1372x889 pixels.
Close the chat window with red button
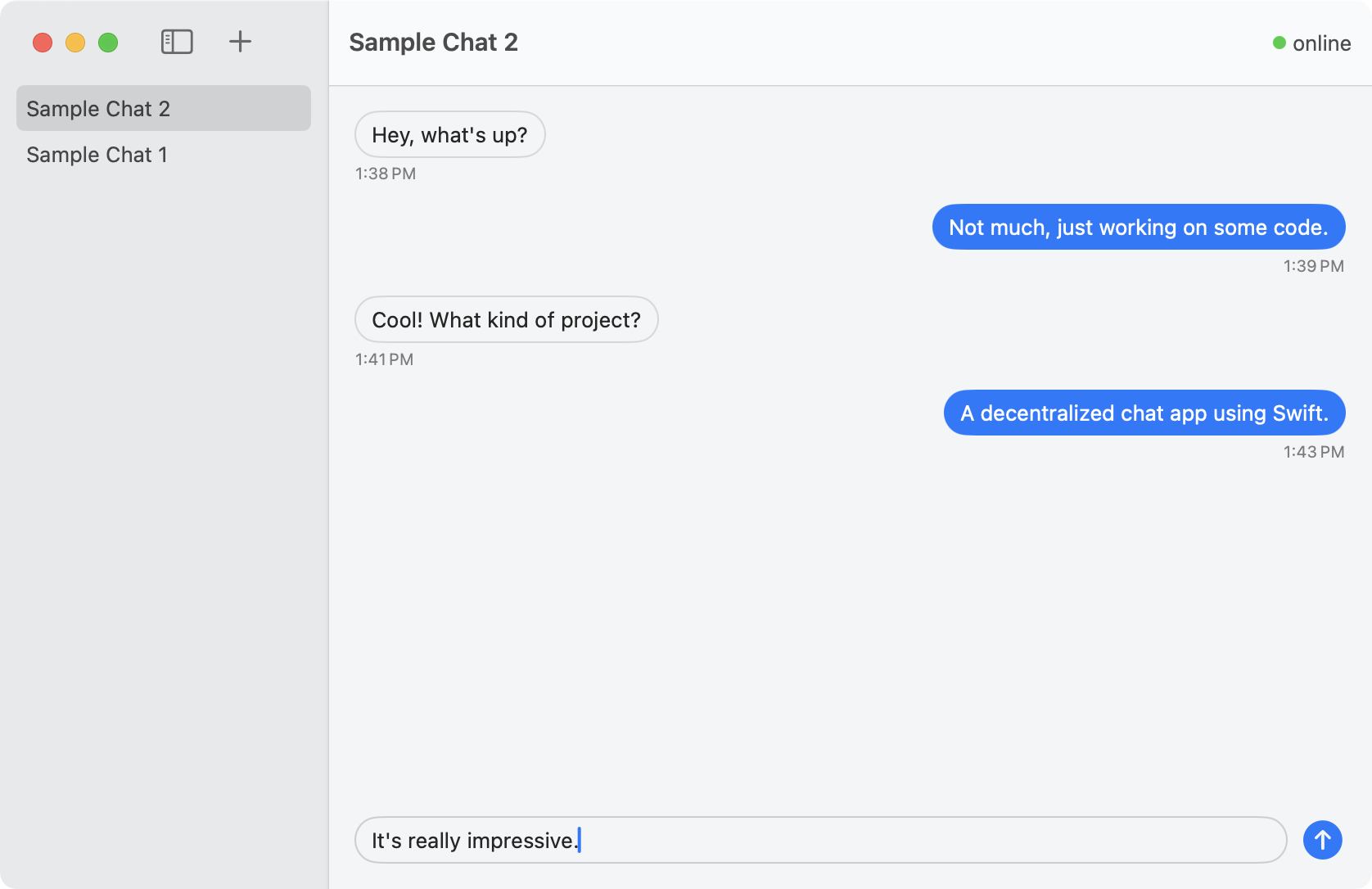point(43,43)
